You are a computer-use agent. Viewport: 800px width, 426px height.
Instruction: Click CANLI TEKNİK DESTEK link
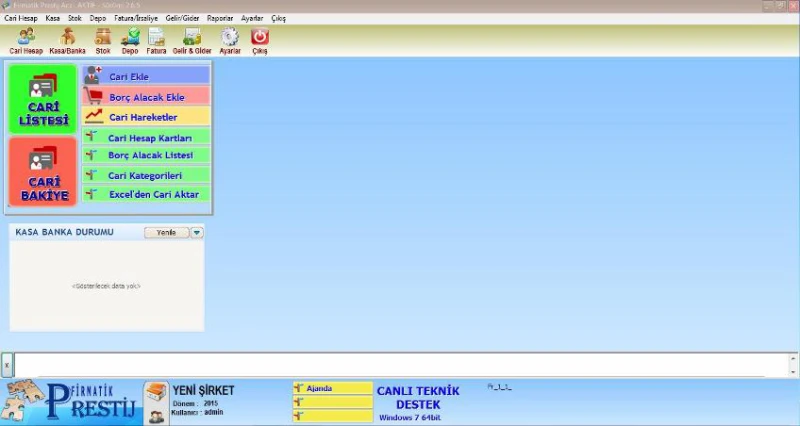tap(418, 397)
